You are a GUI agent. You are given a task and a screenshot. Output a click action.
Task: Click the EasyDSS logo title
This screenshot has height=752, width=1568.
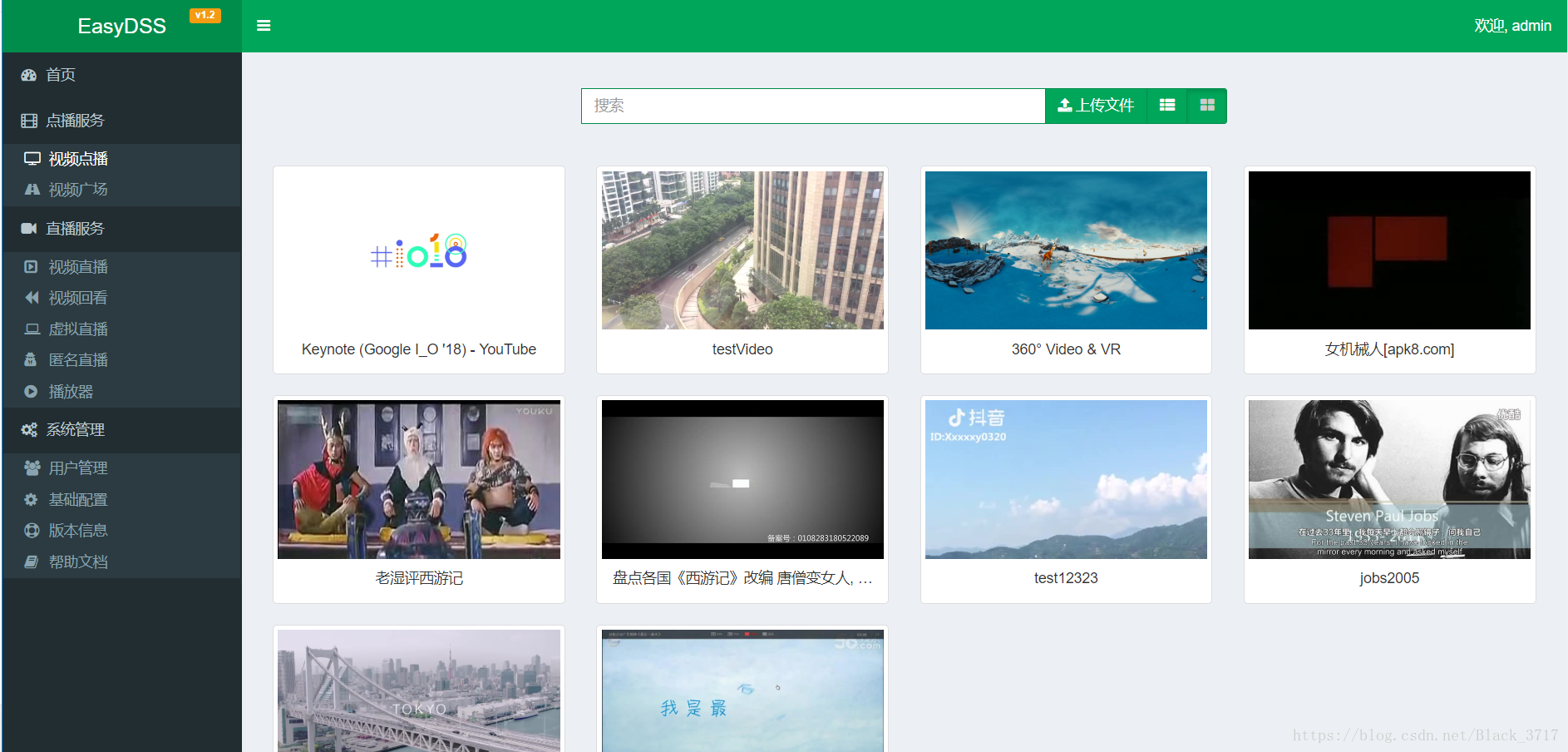click(122, 27)
